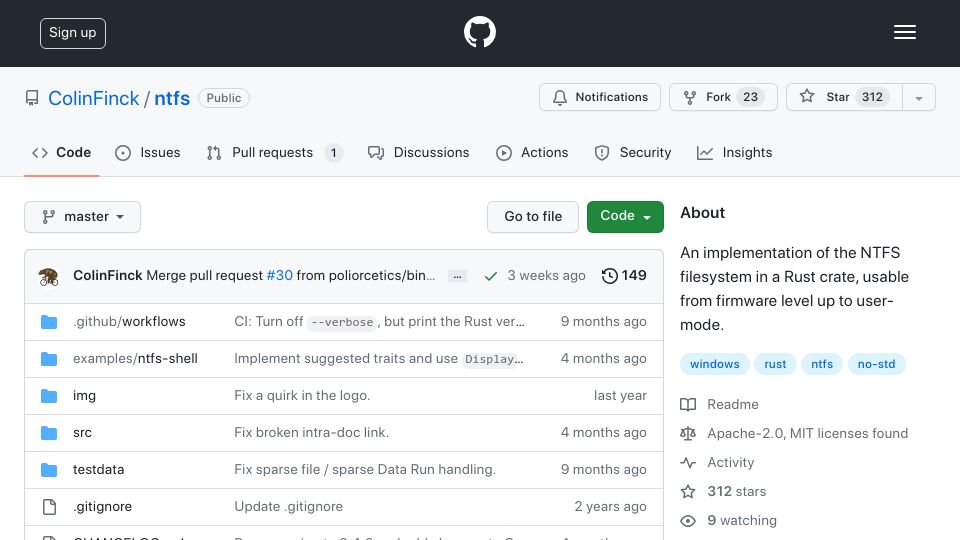The image size is (960, 540).
Task: Open the ColinFinck owner profile link
Action: pos(94,98)
